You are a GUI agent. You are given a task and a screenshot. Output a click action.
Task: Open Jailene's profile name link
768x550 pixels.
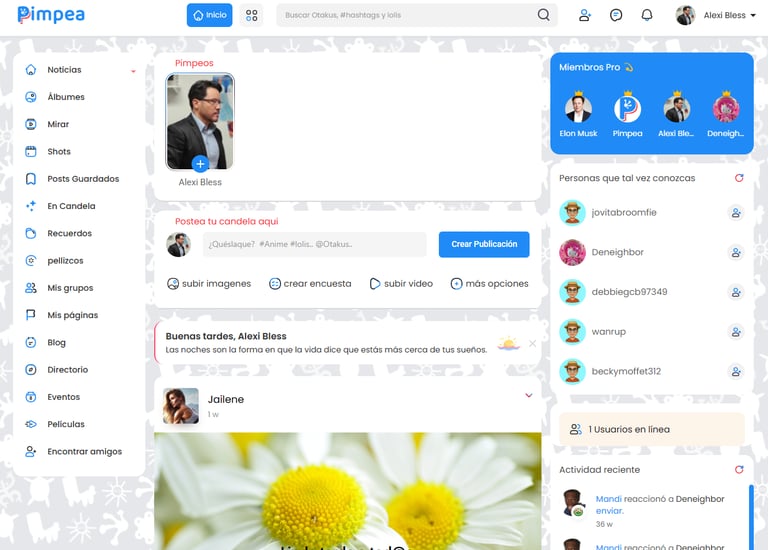(x=226, y=399)
